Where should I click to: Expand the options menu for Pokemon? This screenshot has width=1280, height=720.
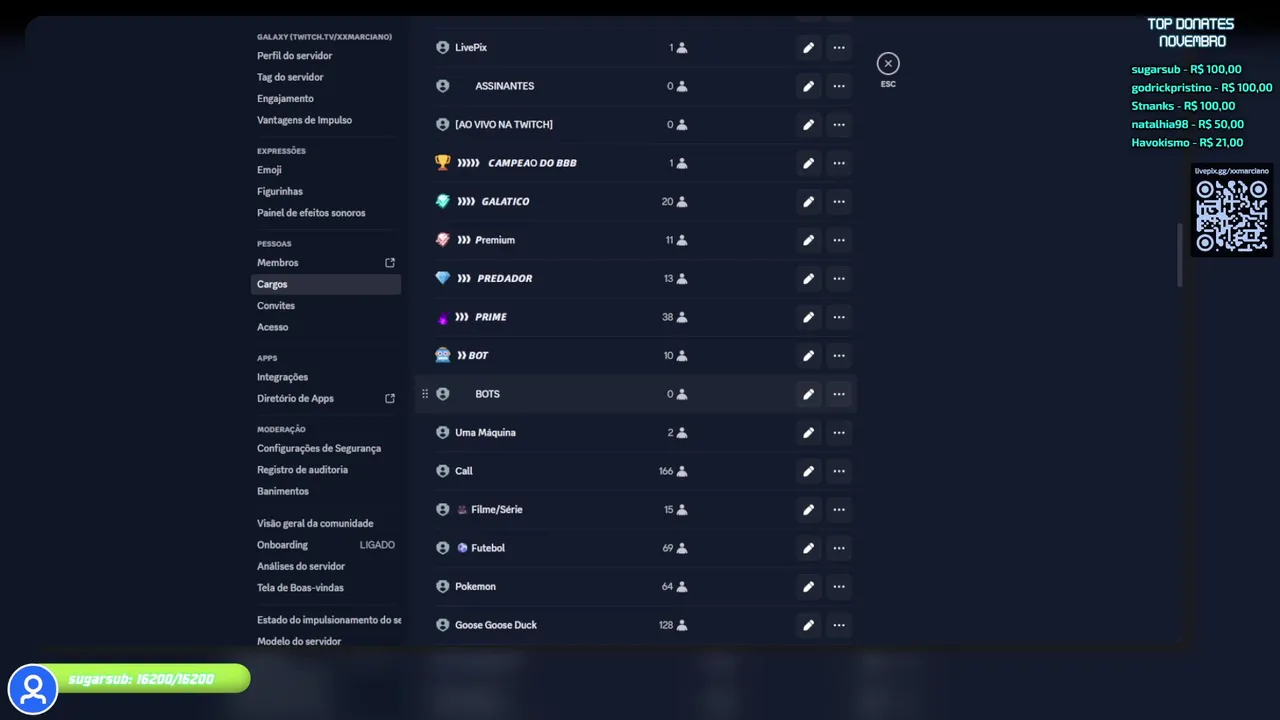point(839,587)
